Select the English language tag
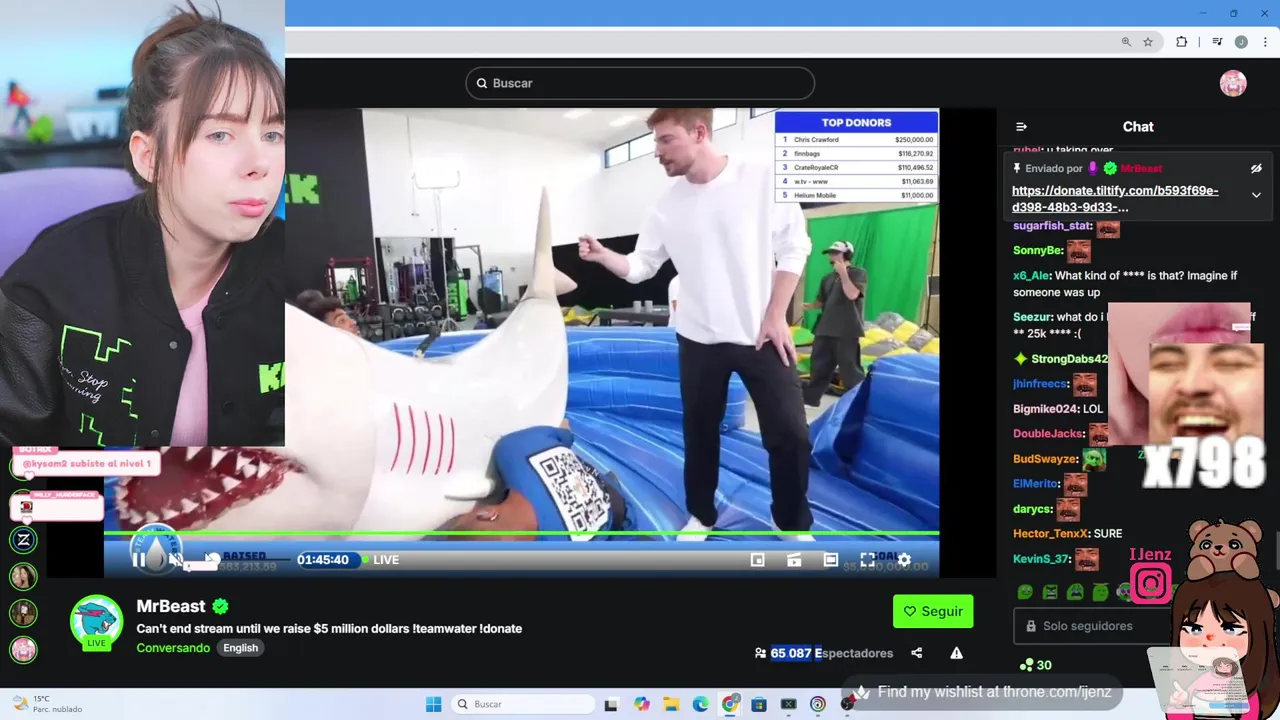The image size is (1280, 720). click(240, 648)
